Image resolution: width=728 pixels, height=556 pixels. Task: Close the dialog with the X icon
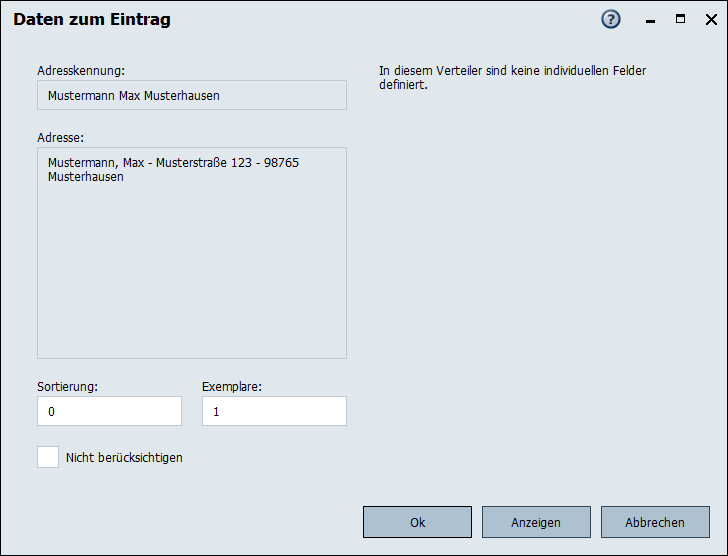pos(708,19)
